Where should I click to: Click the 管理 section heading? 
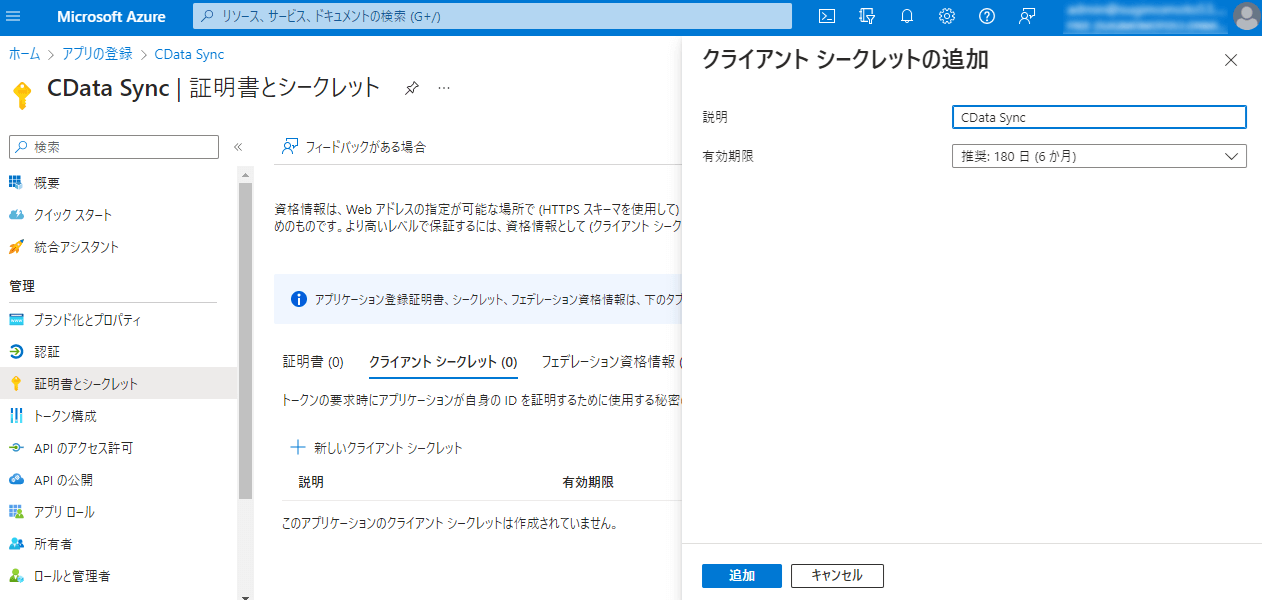tap(22, 286)
